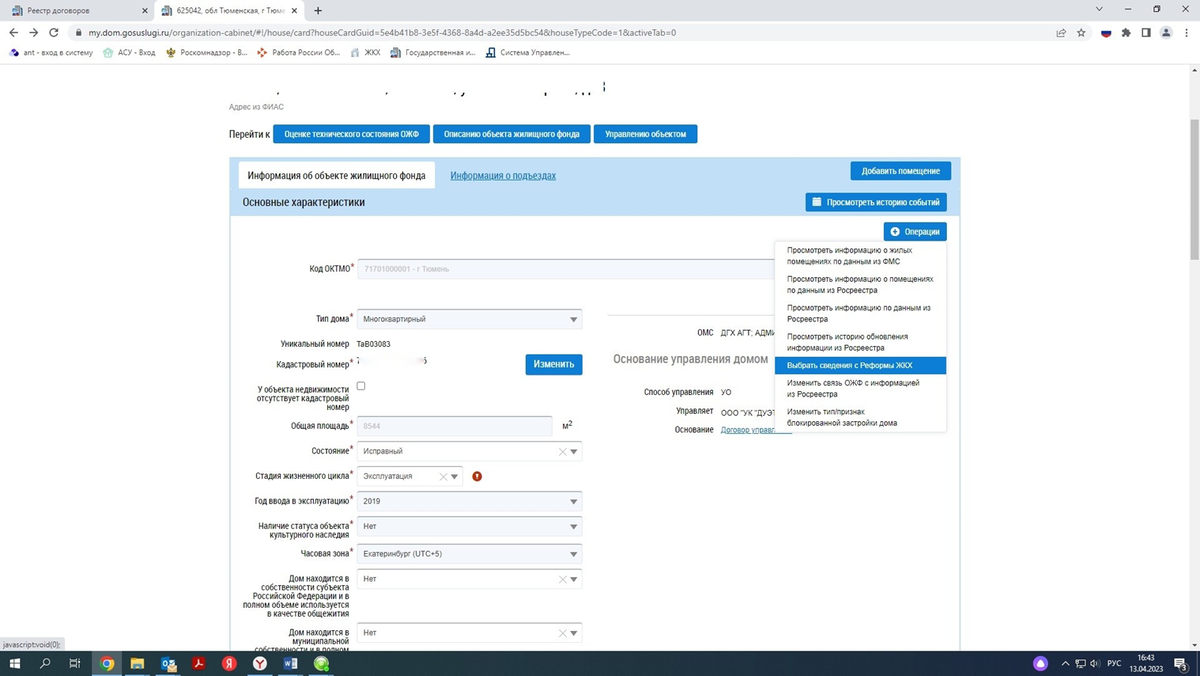Open Adobe Acrobat from the taskbar
The width and height of the screenshot is (1200, 676).
(x=199, y=663)
